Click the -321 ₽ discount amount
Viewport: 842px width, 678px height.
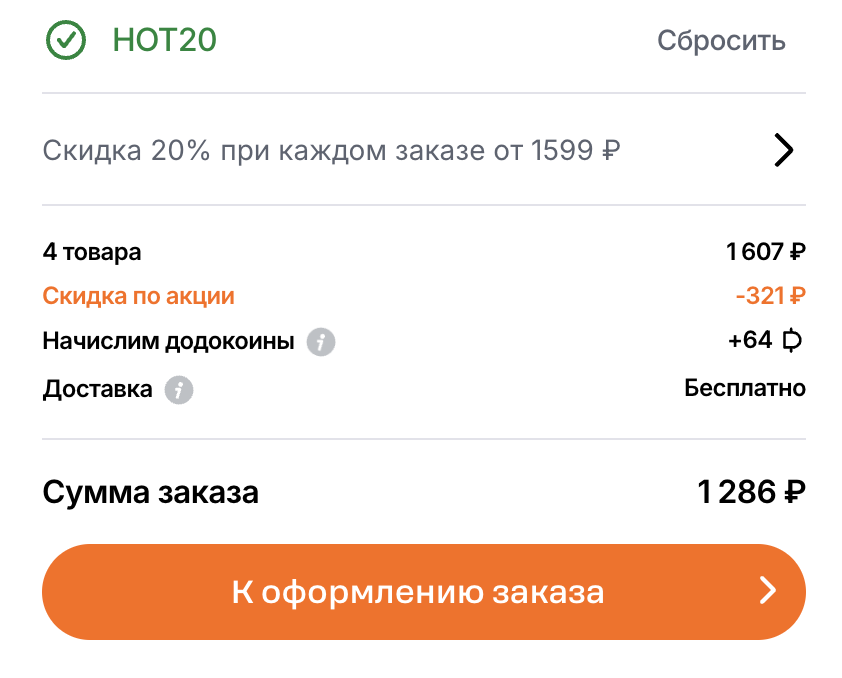(770, 296)
